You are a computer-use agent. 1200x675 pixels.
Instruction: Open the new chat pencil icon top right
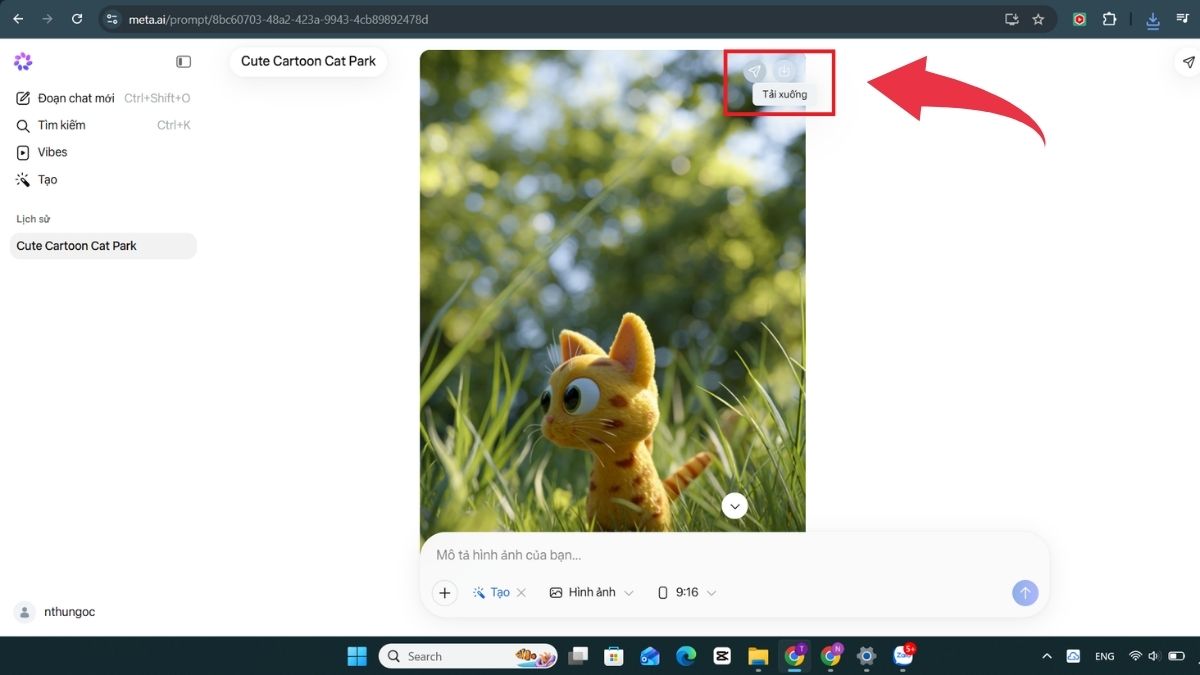click(1188, 61)
